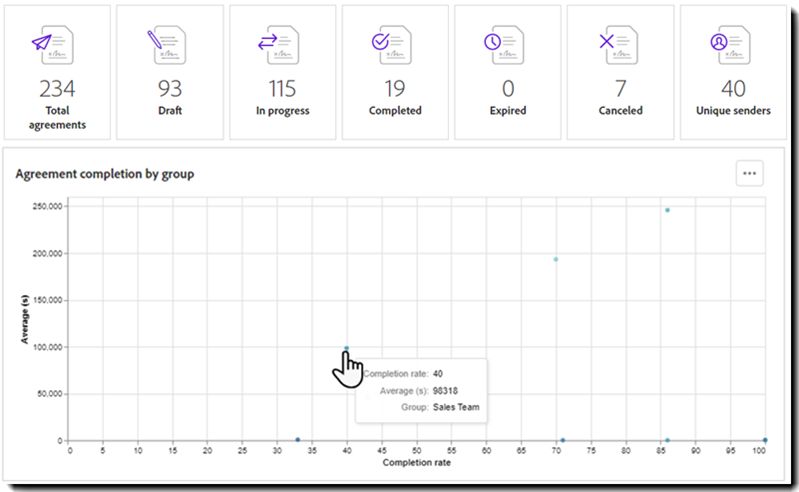Click the Expired clock document icon
The image size is (799, 492).
[x=507, y=45]
